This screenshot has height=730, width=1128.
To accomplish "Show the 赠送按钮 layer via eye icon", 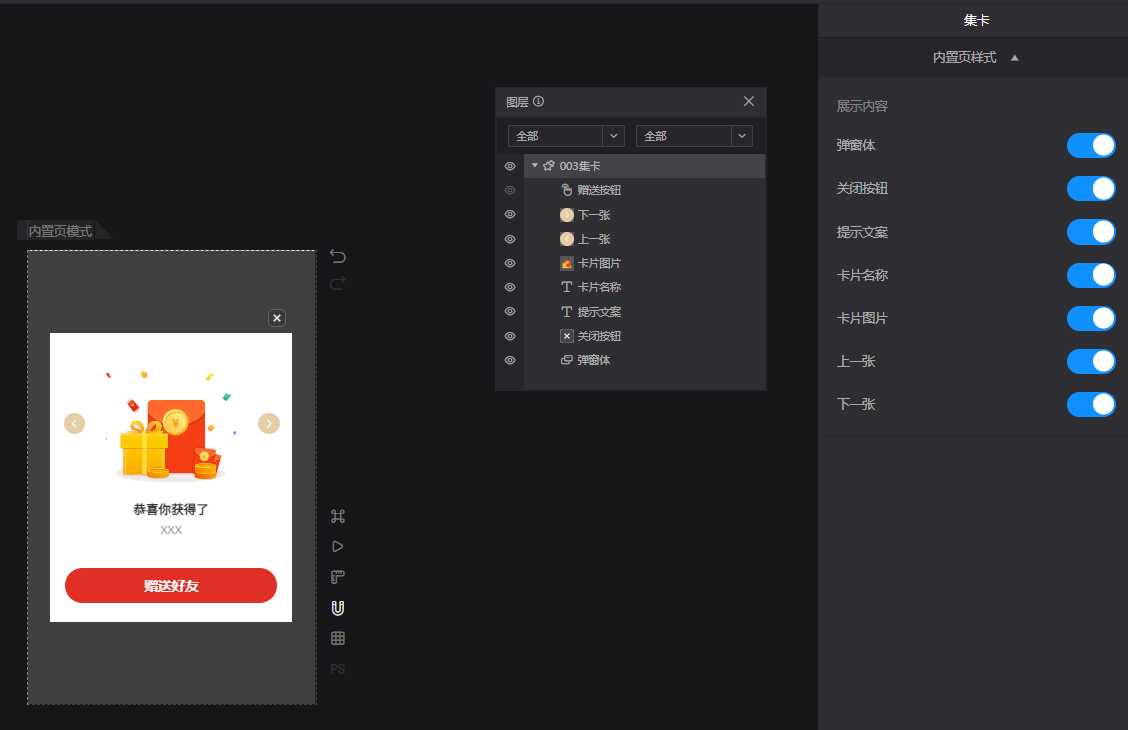I will (510, 191).
